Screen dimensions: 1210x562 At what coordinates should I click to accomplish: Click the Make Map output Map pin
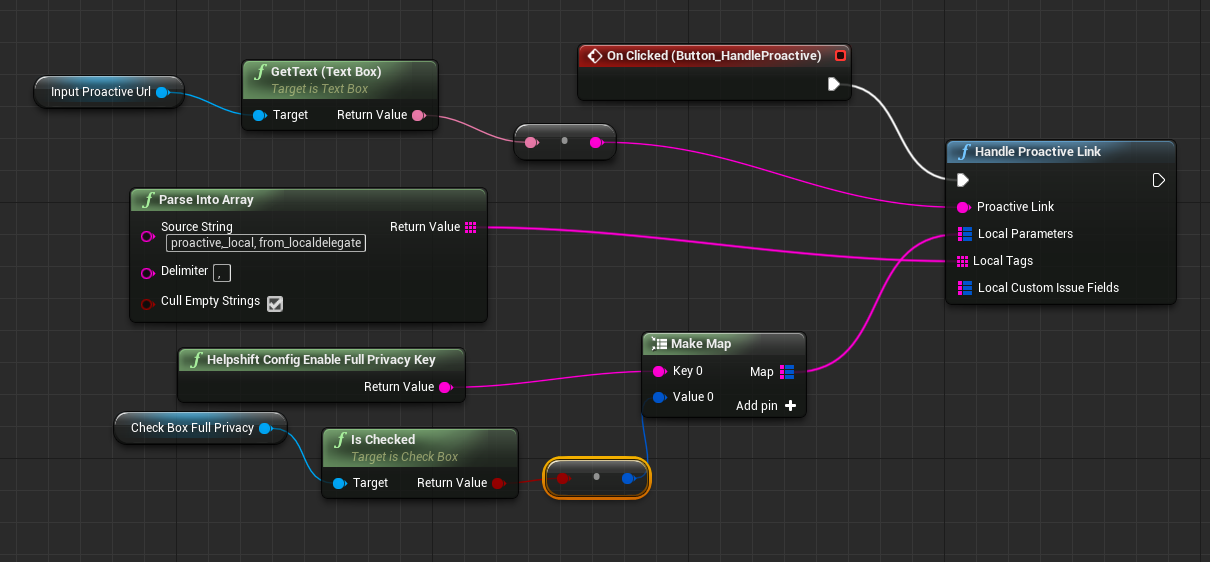coord(787,372)
